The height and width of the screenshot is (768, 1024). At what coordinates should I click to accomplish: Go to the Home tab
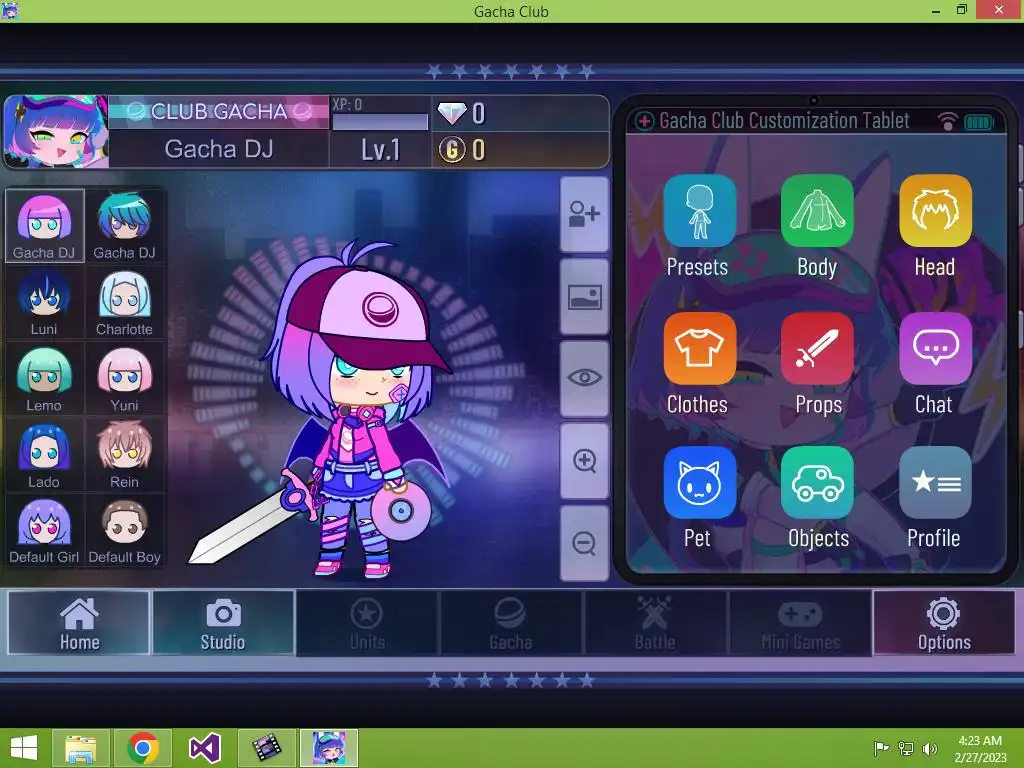pos(79,623)
